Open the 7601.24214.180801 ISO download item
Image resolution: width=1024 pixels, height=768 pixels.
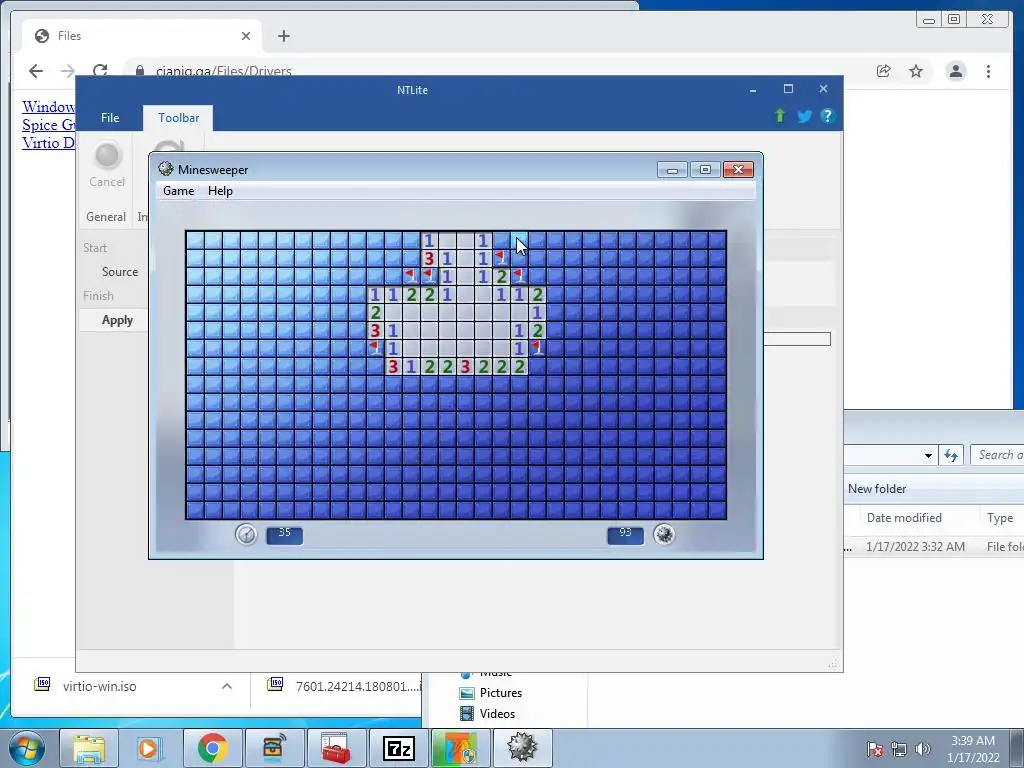(x=344, y=686)
